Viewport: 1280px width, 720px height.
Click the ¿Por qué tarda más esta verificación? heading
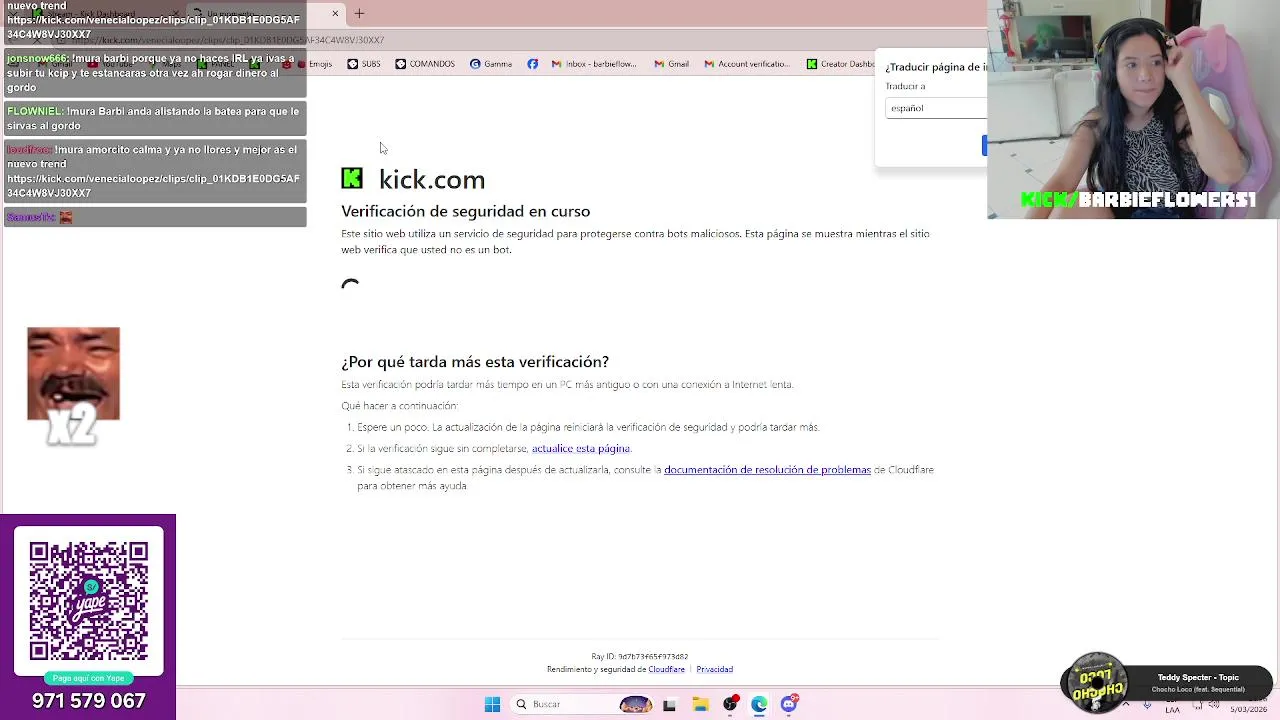click(475, 362)
